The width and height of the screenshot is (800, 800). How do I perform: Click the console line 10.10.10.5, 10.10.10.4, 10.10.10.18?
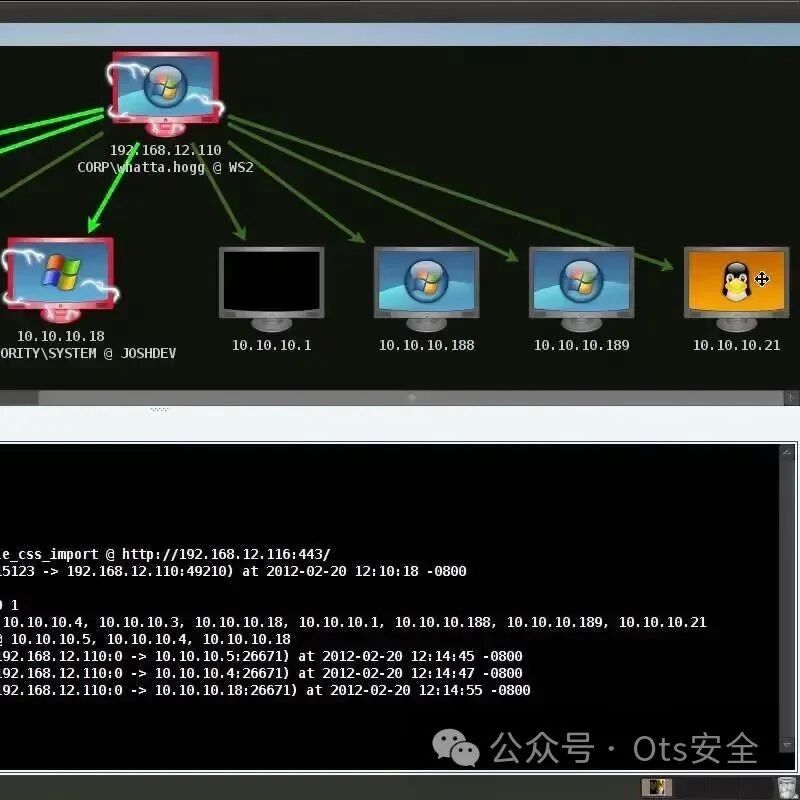point(145,639)
